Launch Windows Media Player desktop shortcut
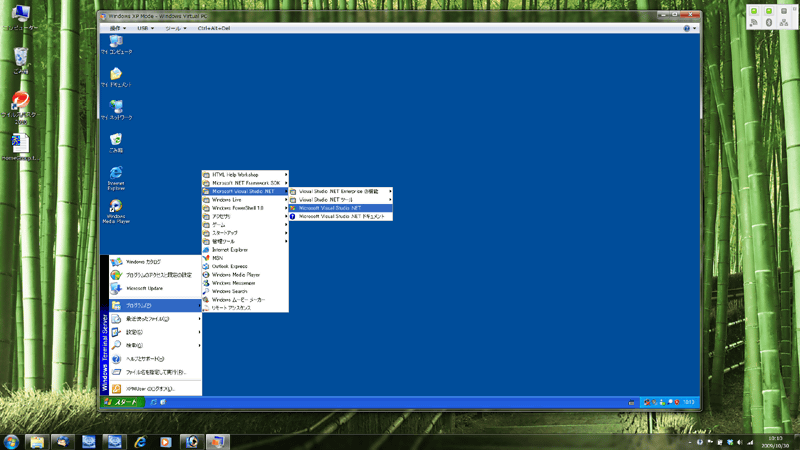The image size is (800, 450). (116, 211)
